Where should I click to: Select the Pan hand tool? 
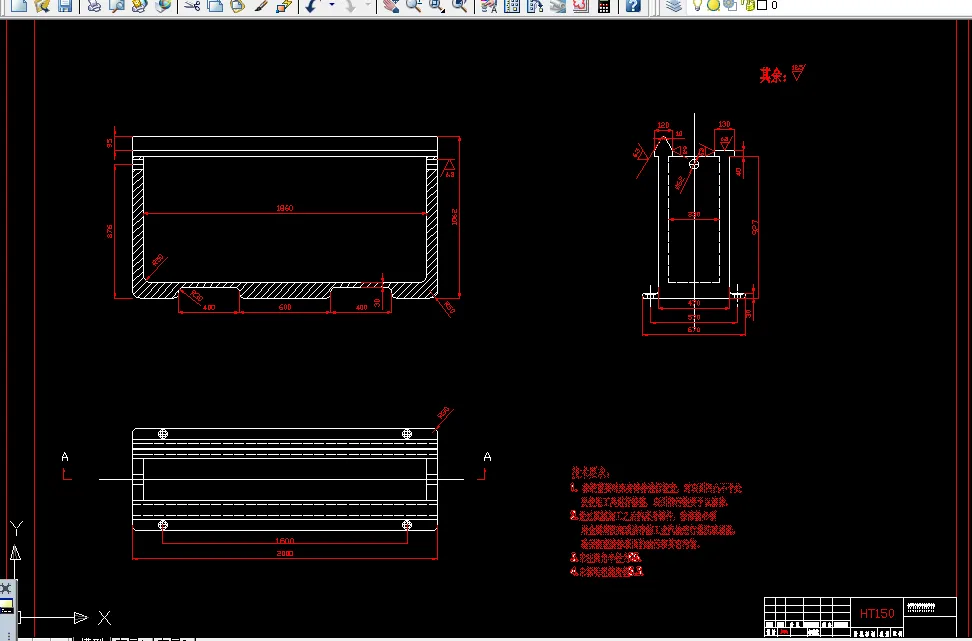391,6
